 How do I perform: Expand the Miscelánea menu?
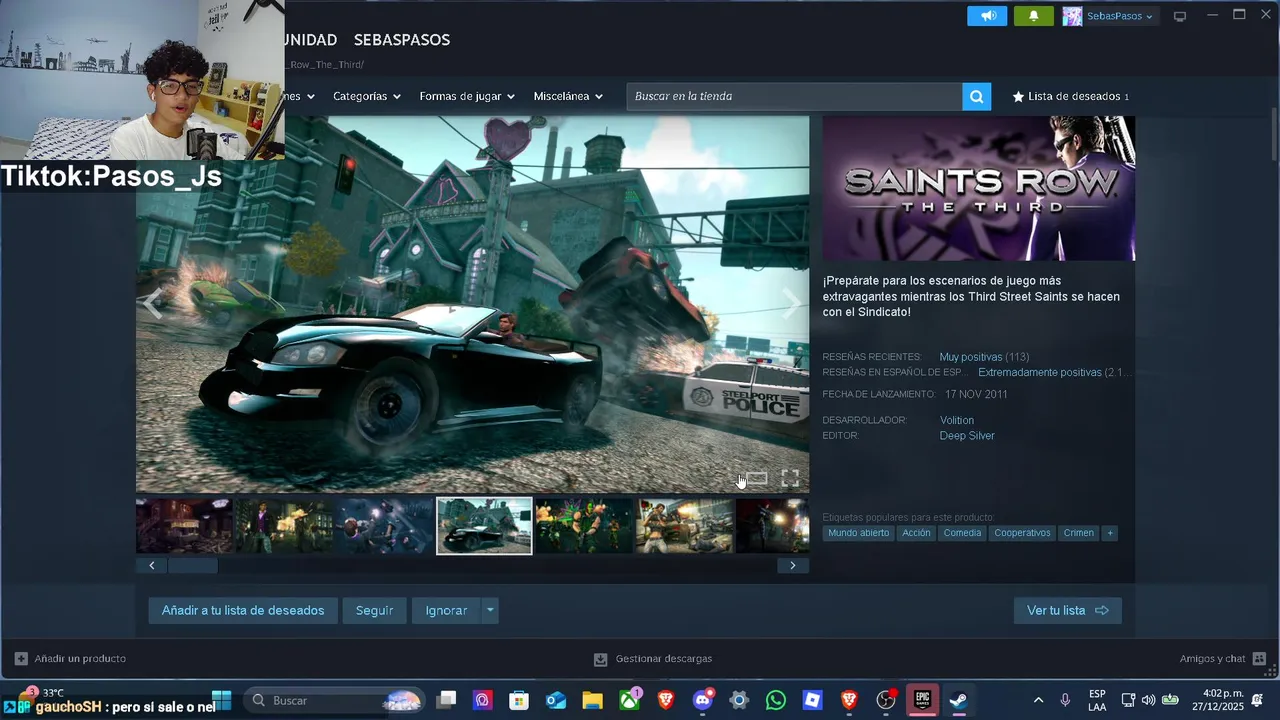(568, 96)
